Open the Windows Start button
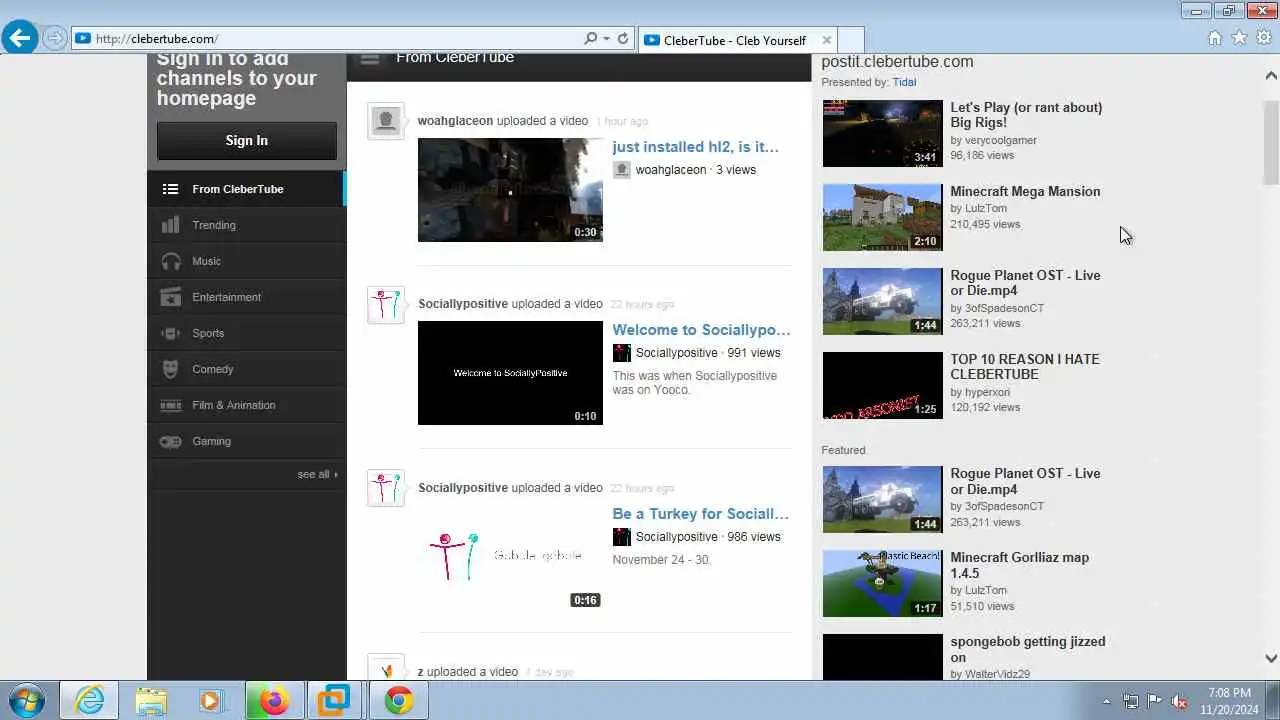 coord(27,700)
